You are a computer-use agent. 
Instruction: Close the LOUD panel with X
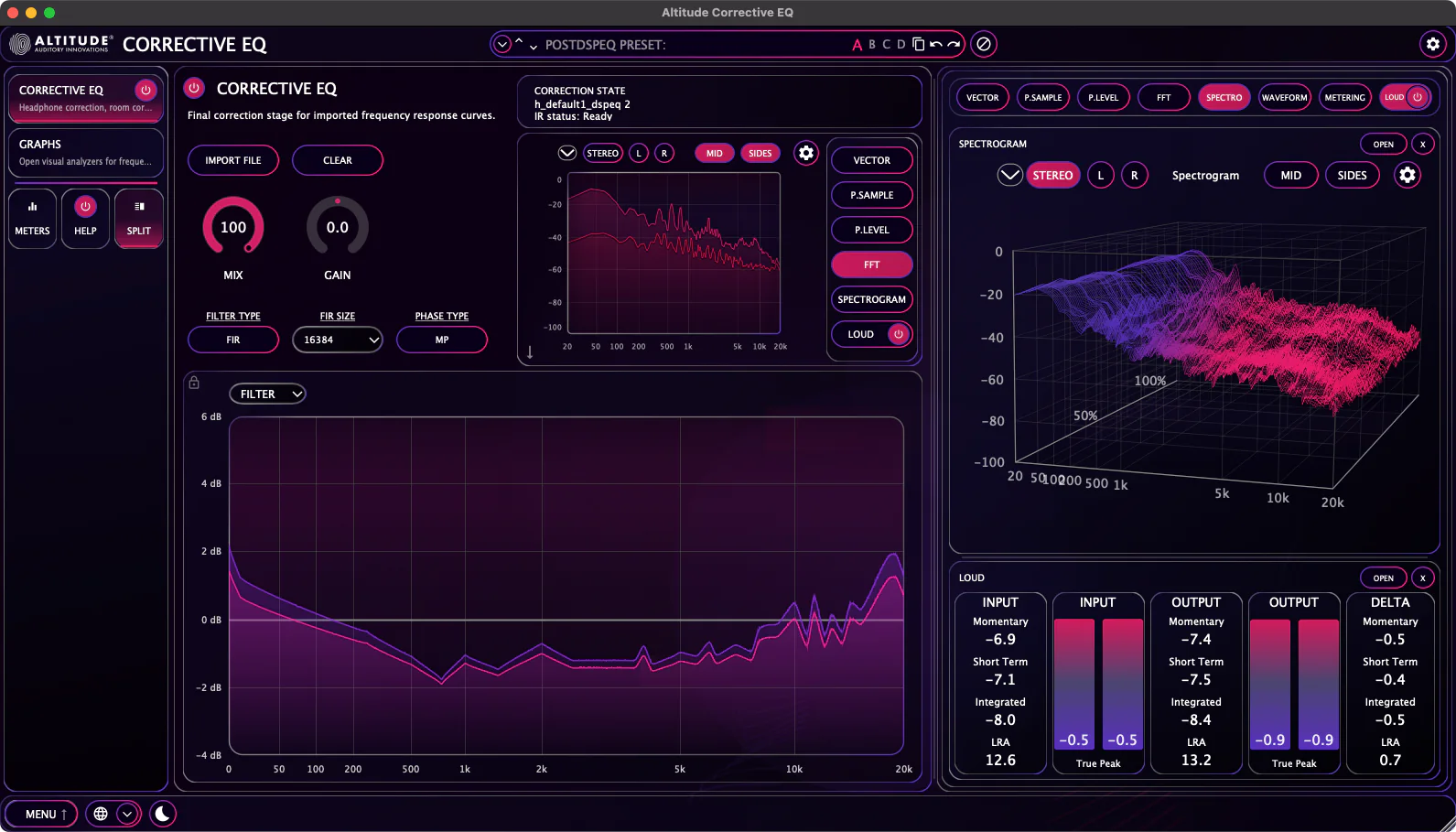point(1423,578)
